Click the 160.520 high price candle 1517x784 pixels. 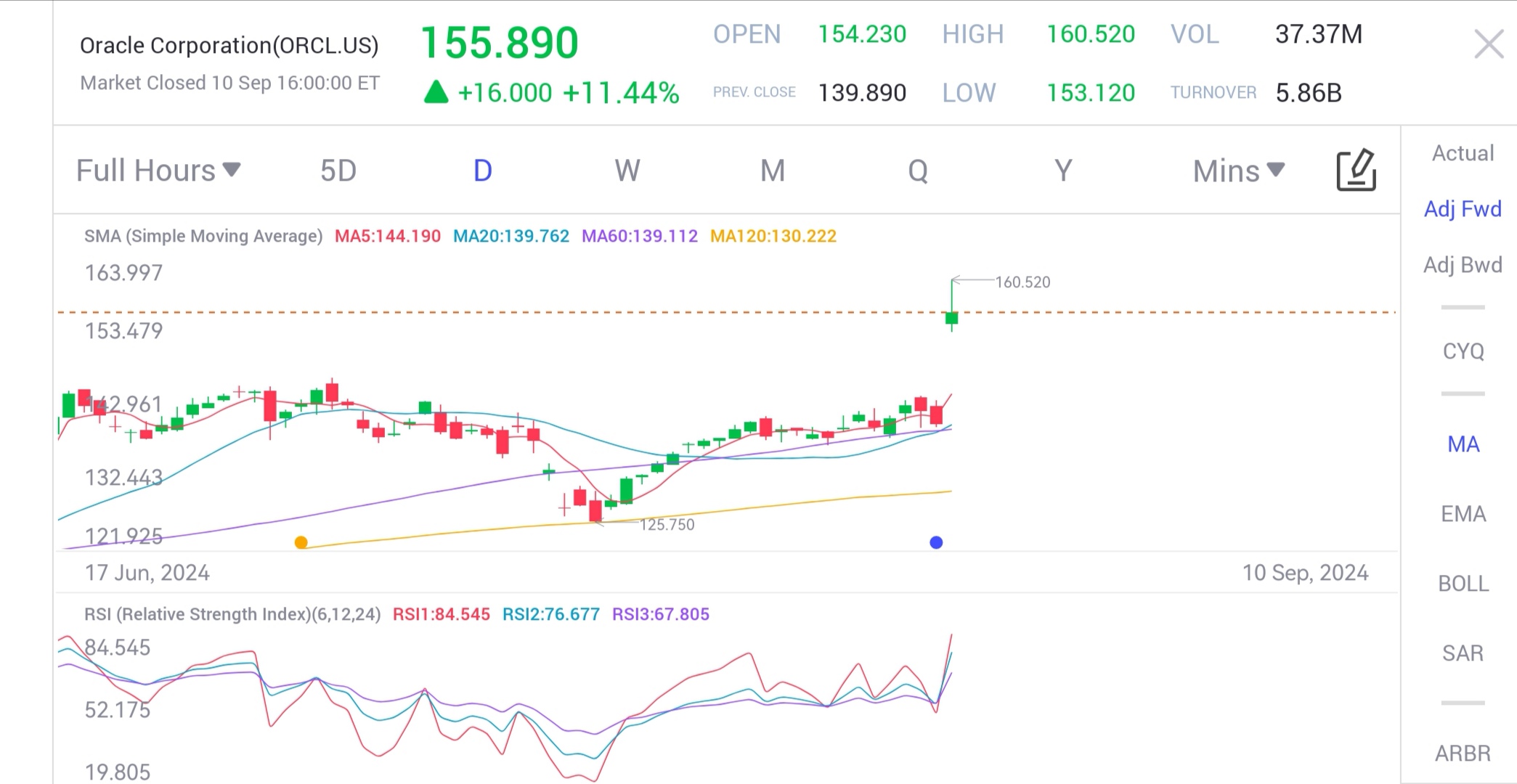[951, 317]
